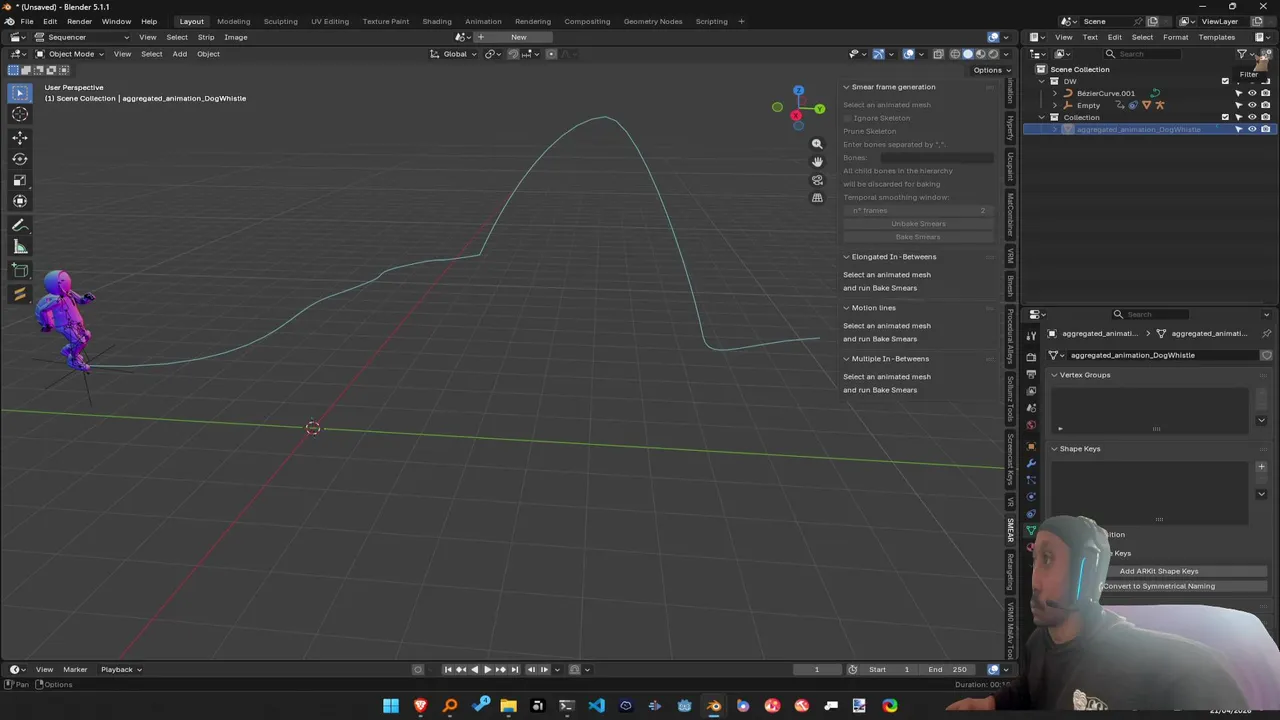The width and height of the screenshot is (1280, 720).
Task: Pick the Select Box tool
Action: (x=20, y=93)
